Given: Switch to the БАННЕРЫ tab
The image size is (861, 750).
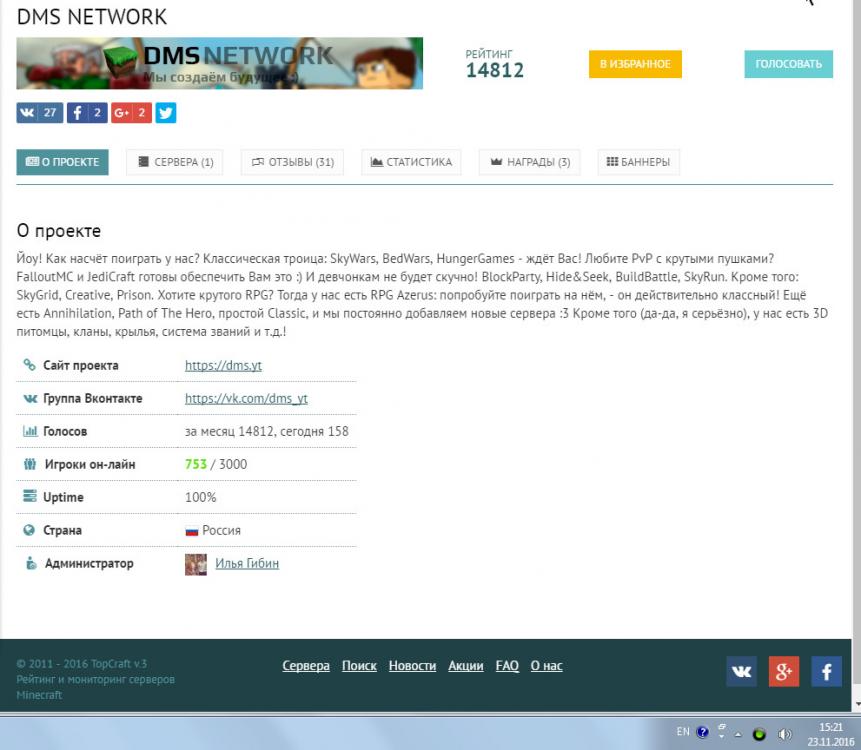Looking at the screenshot, I should tap(639, 162).
